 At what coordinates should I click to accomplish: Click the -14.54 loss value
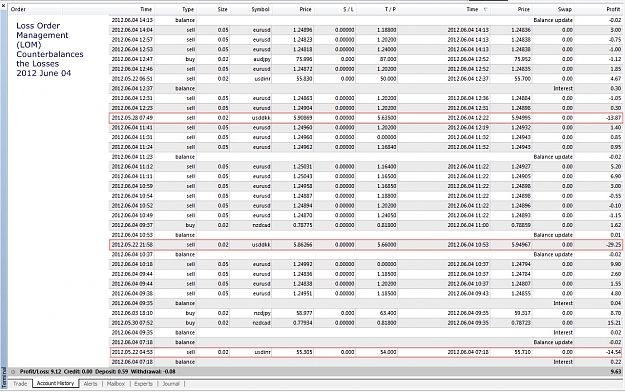613,352
